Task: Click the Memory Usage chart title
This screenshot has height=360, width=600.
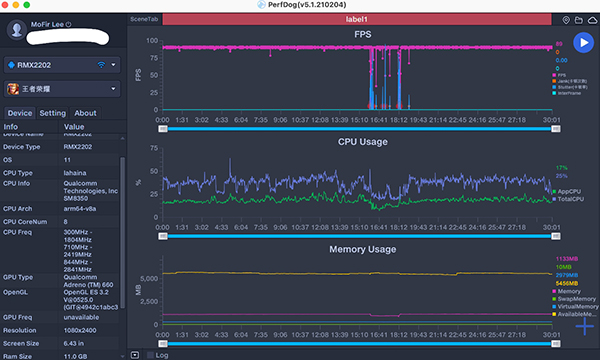Action: tap(362, 249)
